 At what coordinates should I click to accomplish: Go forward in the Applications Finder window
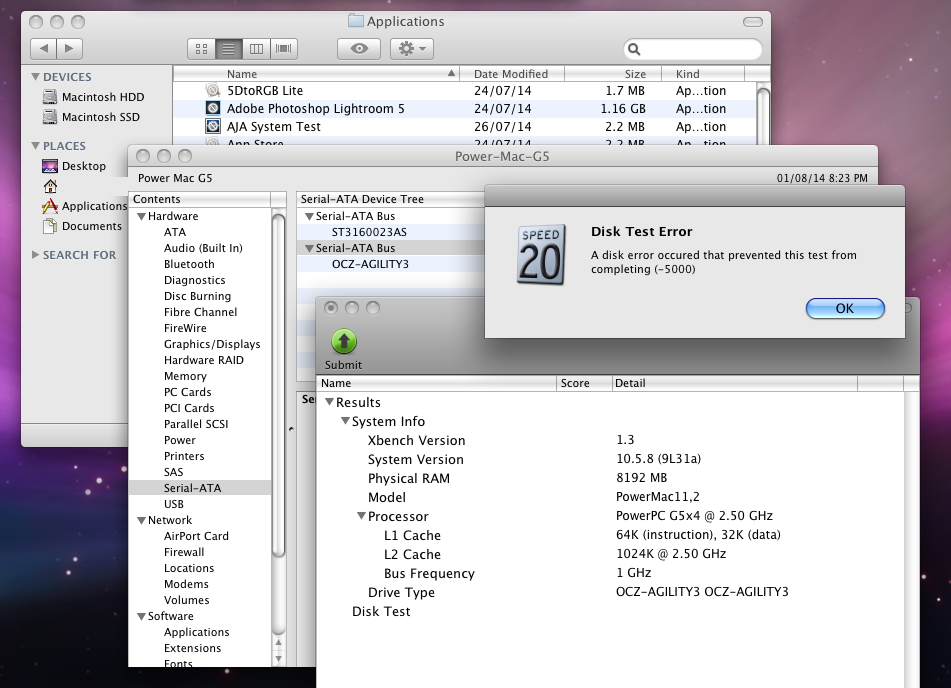pyautogui.click(x=69, y=49)
